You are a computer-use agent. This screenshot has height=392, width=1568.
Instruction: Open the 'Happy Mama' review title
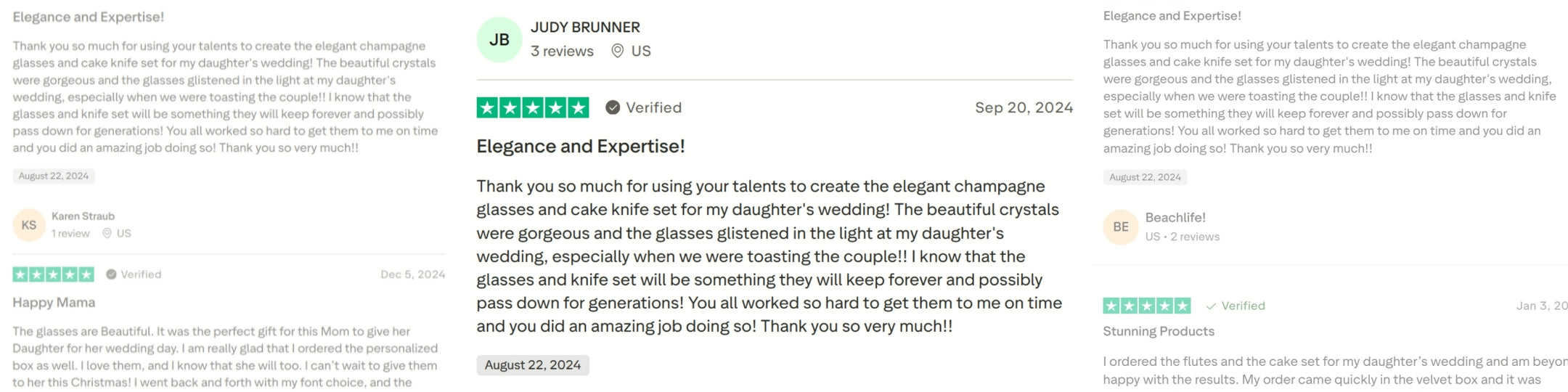pos(54,303)
